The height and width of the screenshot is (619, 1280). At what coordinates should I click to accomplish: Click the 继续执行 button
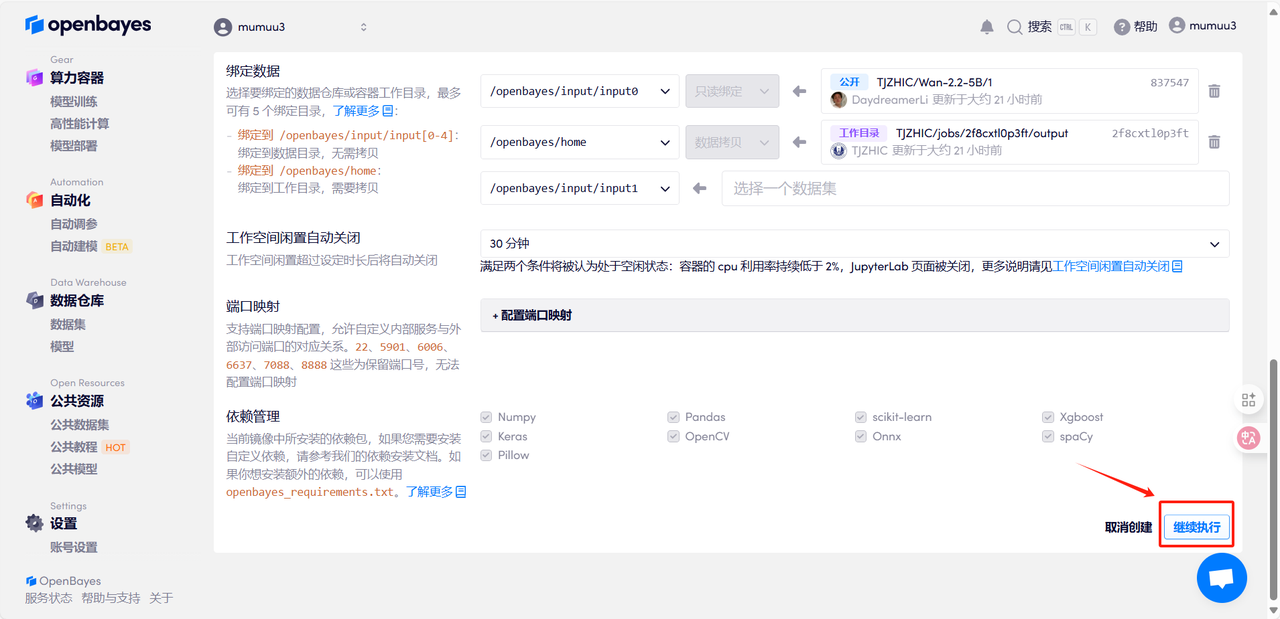(1196, 527)
